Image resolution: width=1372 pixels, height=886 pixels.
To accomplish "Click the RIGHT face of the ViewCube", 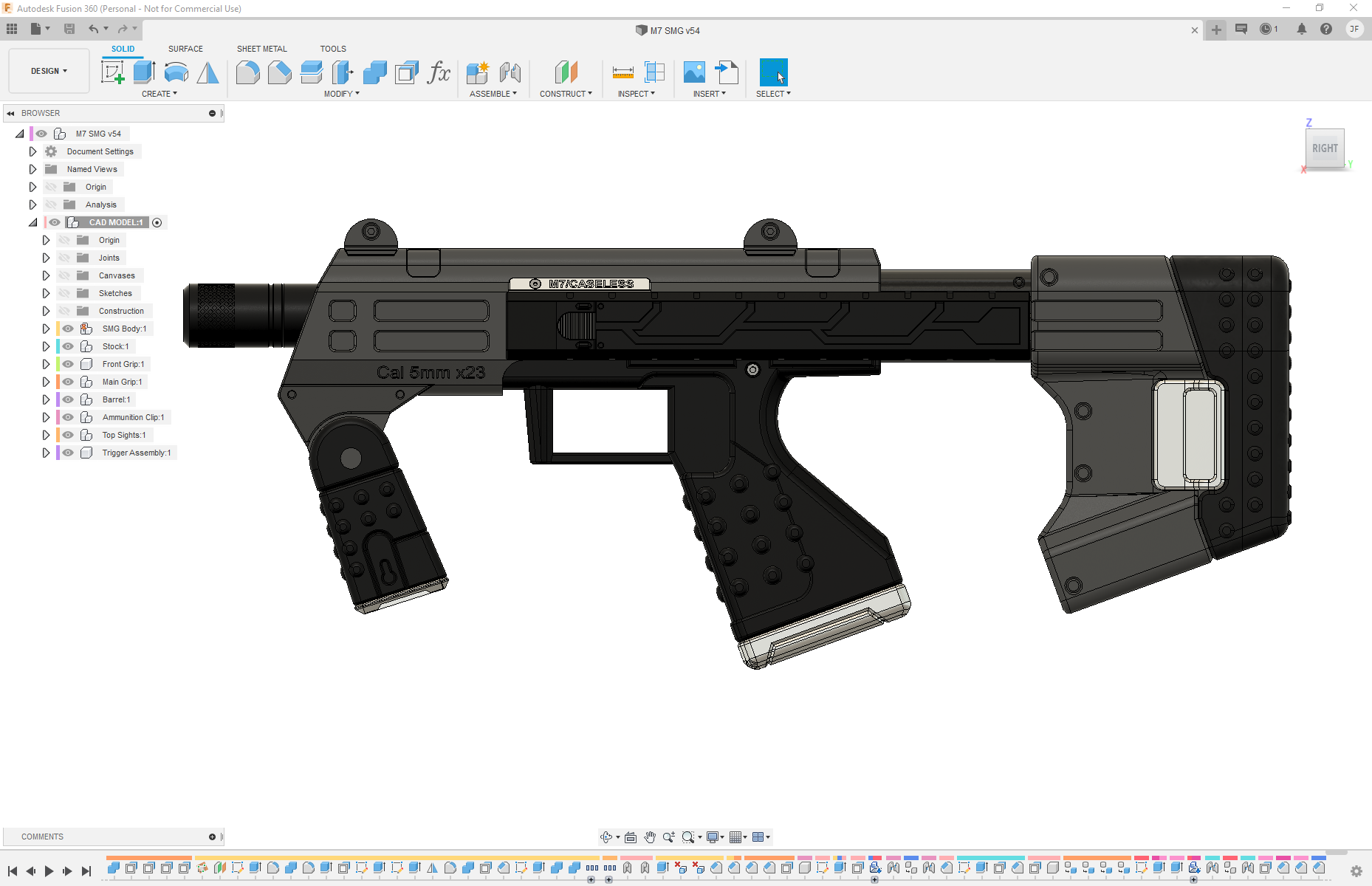I will tap(1325, 148).
